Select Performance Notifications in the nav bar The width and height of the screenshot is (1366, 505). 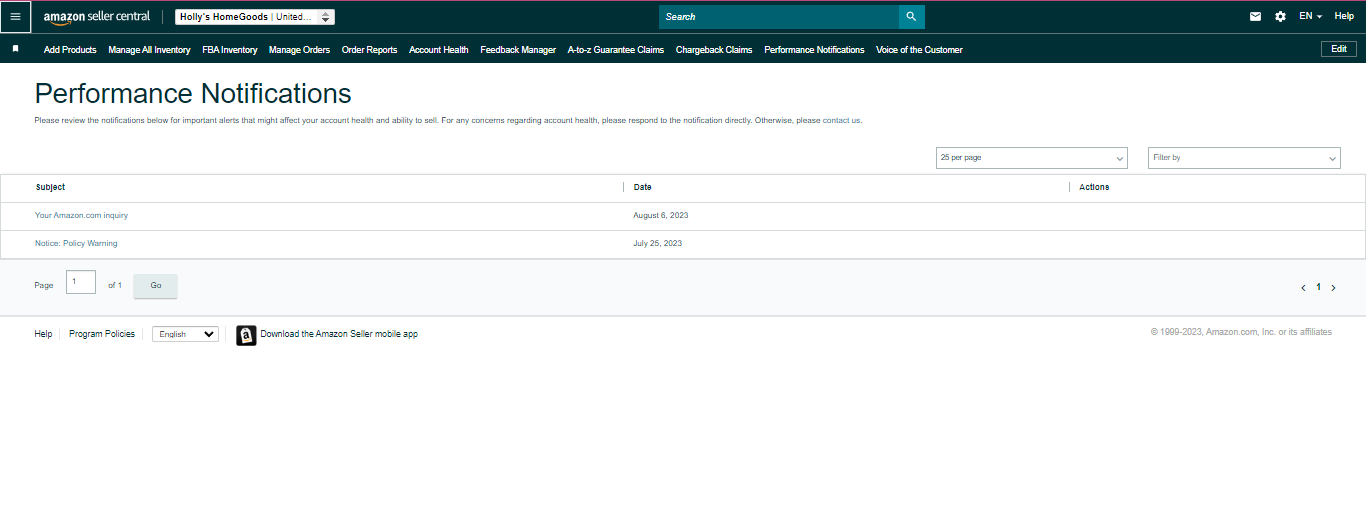pos(814,50)
